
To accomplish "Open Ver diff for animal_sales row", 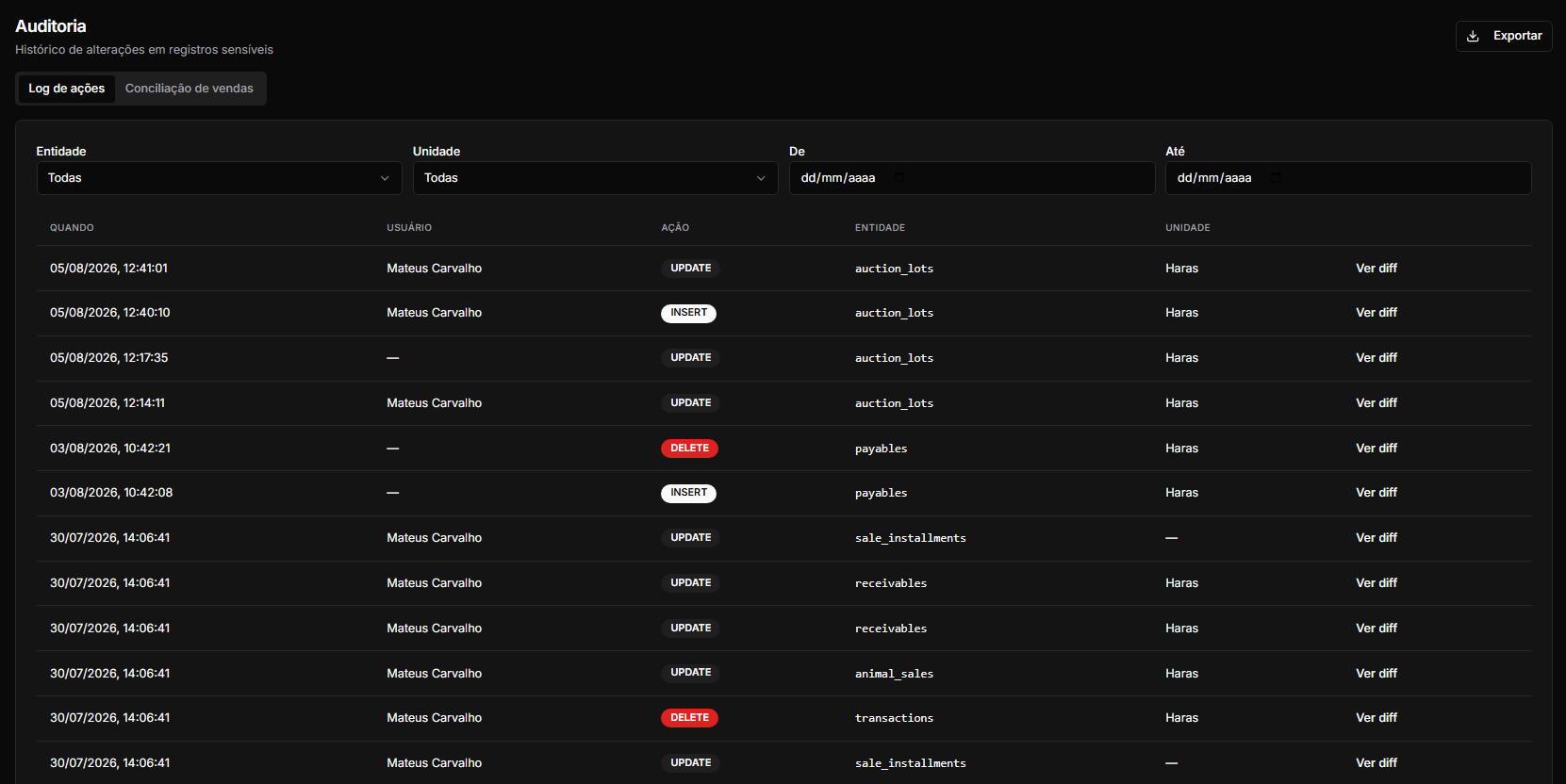I will (x=1376, y=673).
